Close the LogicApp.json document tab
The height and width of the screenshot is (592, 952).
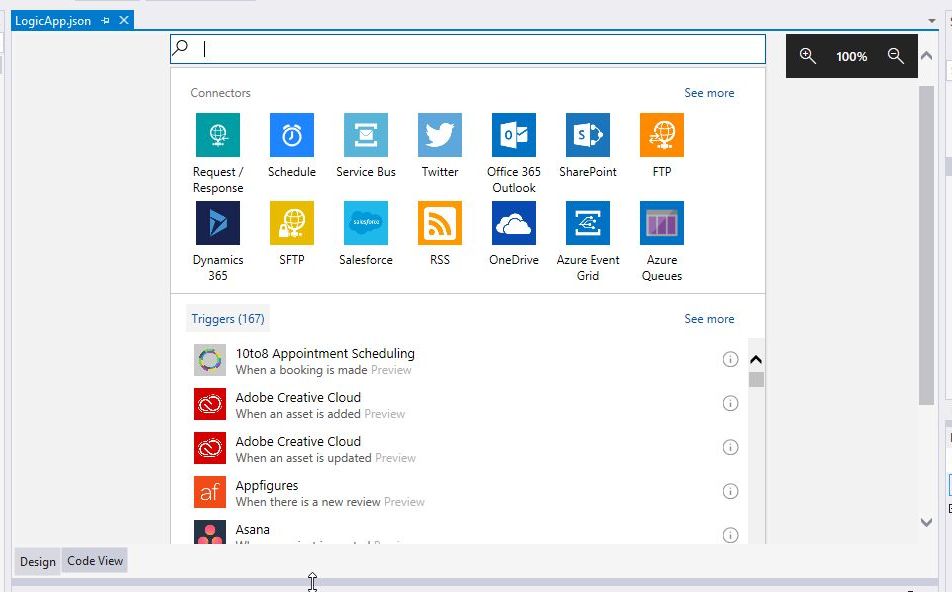point(124,21)
